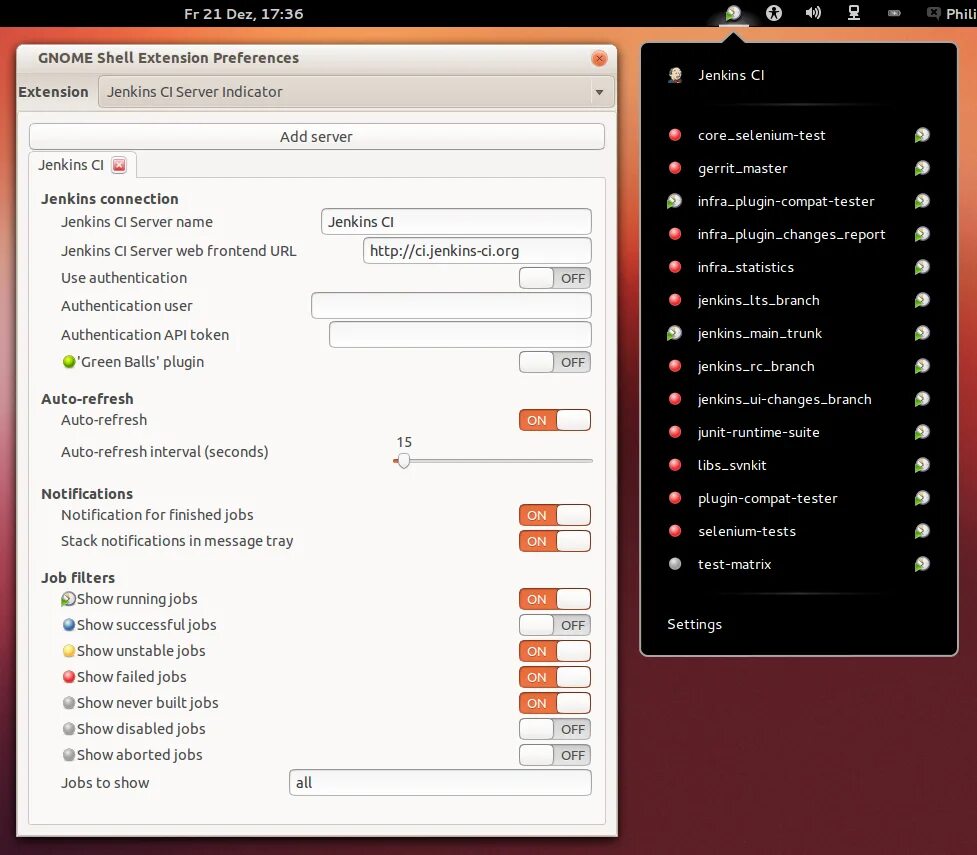977x855 pixels.
Task: Click the running status icon of jenkins_main_trunk
Action: 674,333
